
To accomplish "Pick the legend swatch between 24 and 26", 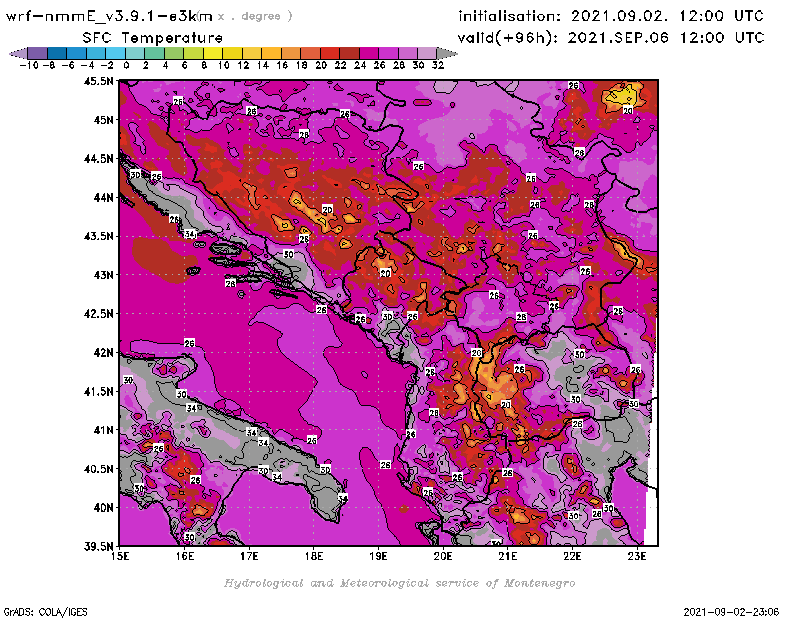I will point(368,53).
